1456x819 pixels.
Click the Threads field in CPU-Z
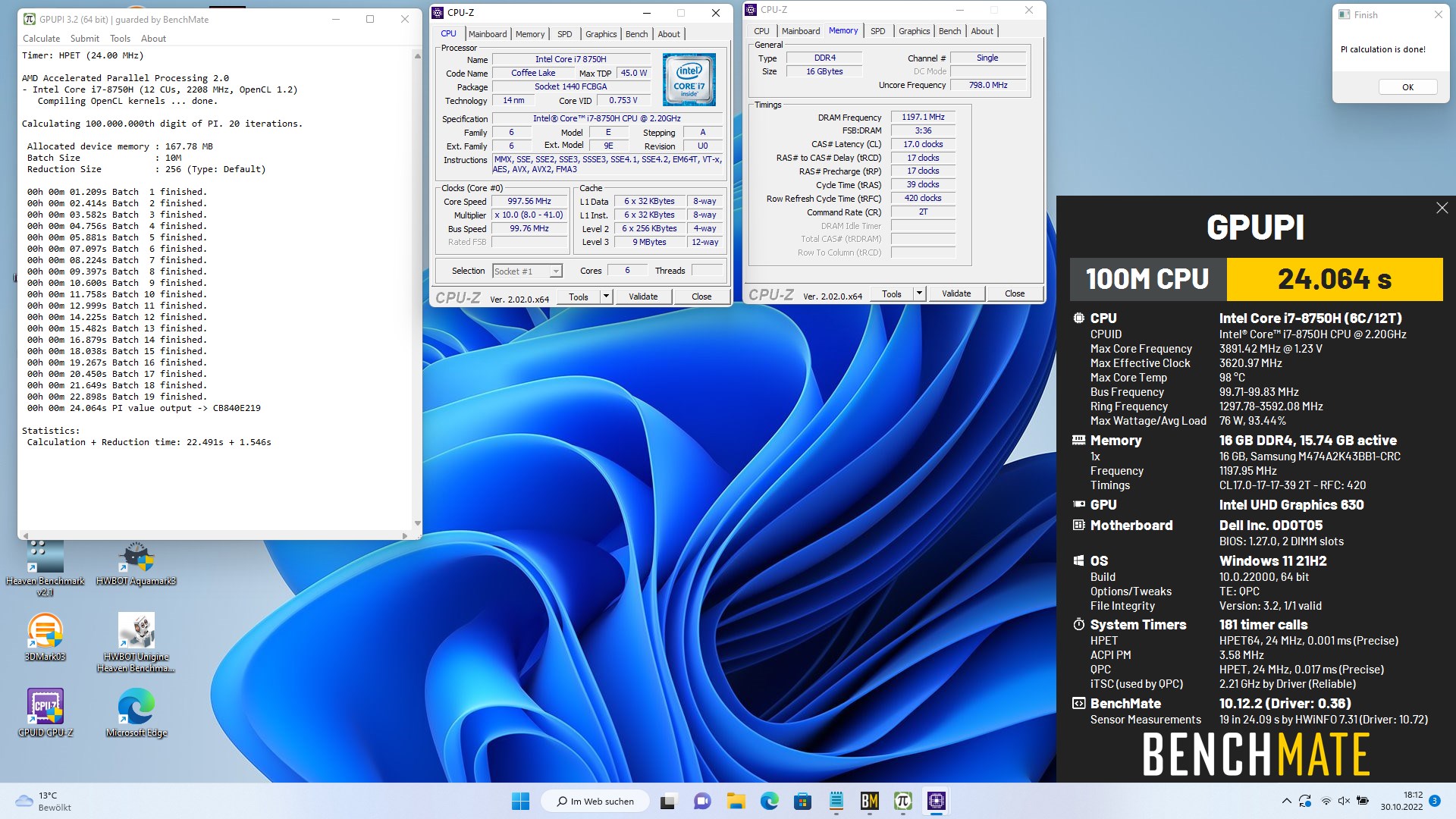pyautogui.click(x=707, y=271)
